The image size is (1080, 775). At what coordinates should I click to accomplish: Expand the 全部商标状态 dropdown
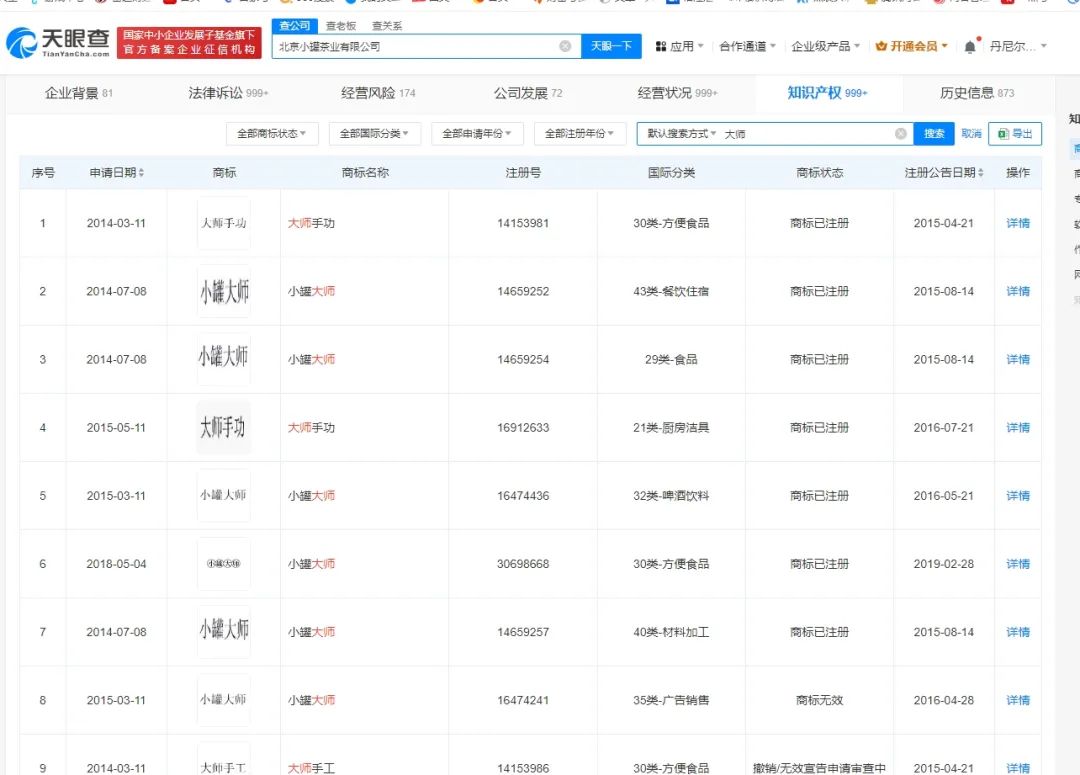coord(271,134)
